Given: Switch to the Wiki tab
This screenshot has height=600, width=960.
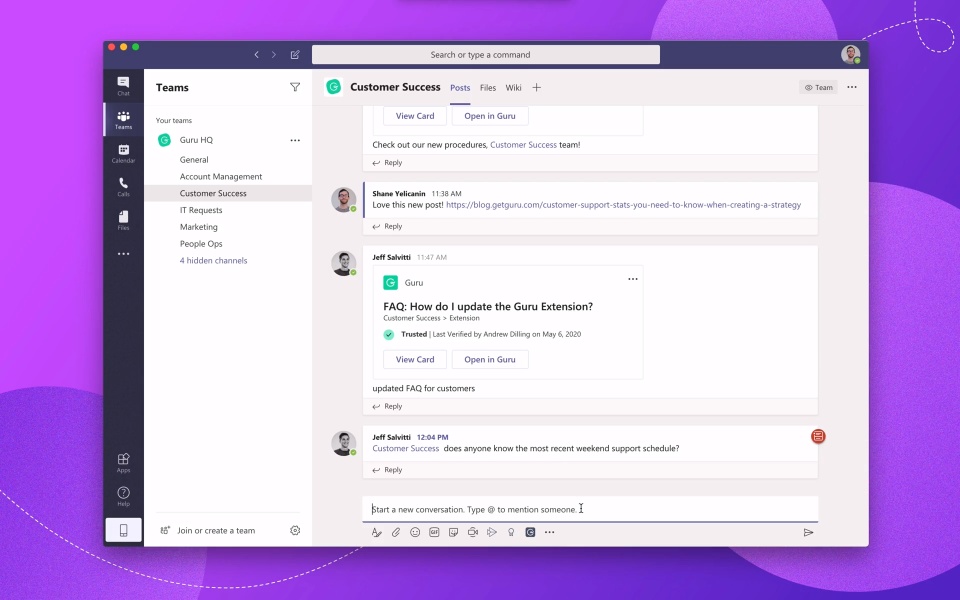Looking at the screenshot, I should tap(513, 87).
